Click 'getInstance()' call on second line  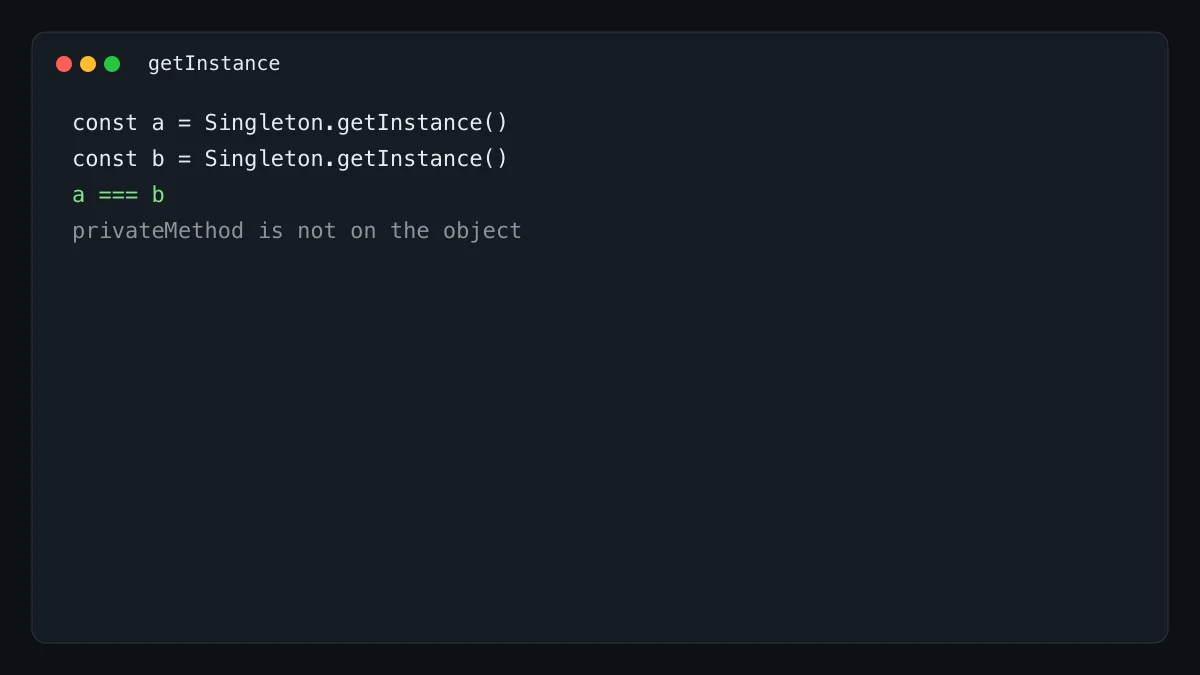[x=423, y=159]
